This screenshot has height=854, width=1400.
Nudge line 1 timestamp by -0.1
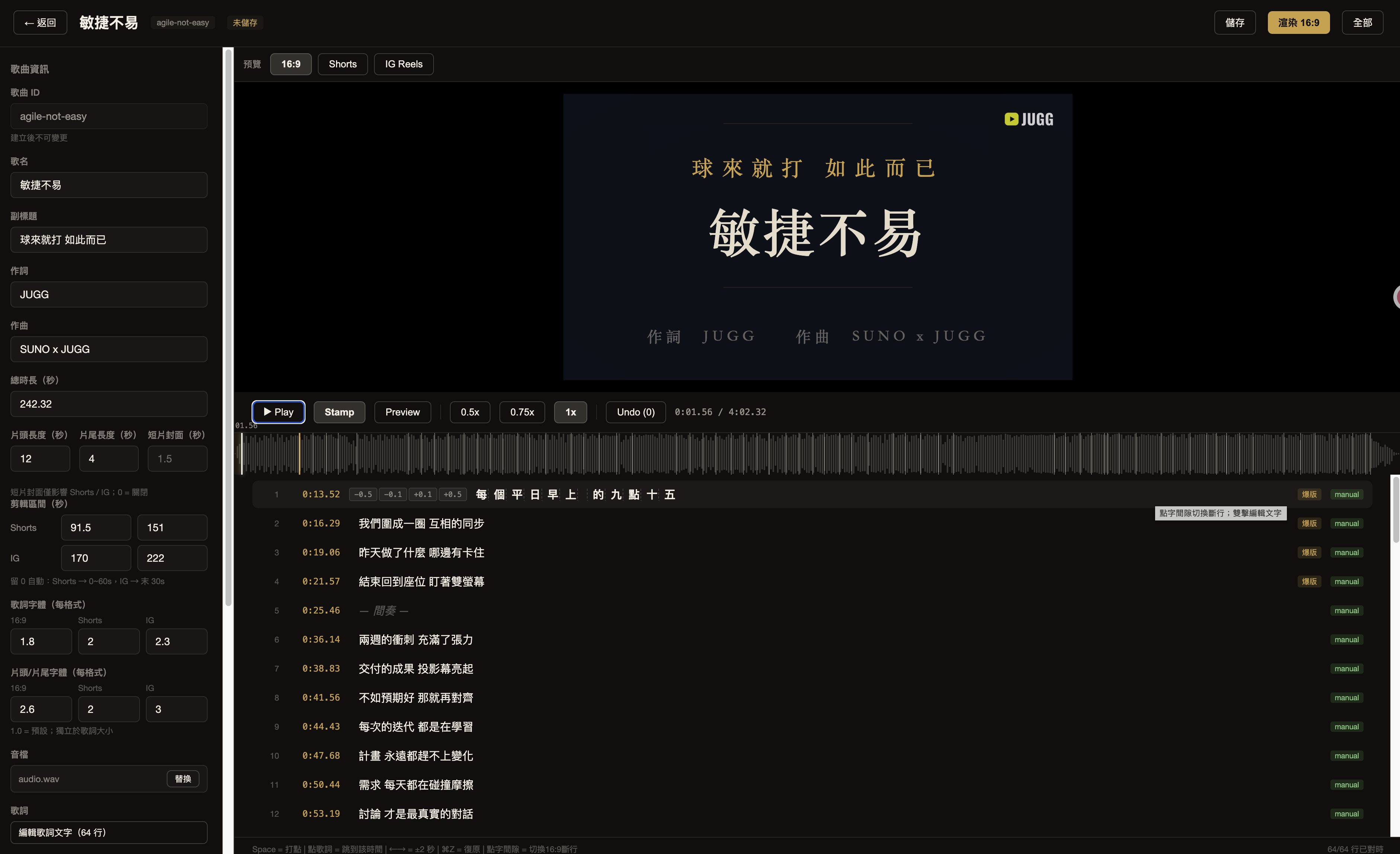pos(393,494)
